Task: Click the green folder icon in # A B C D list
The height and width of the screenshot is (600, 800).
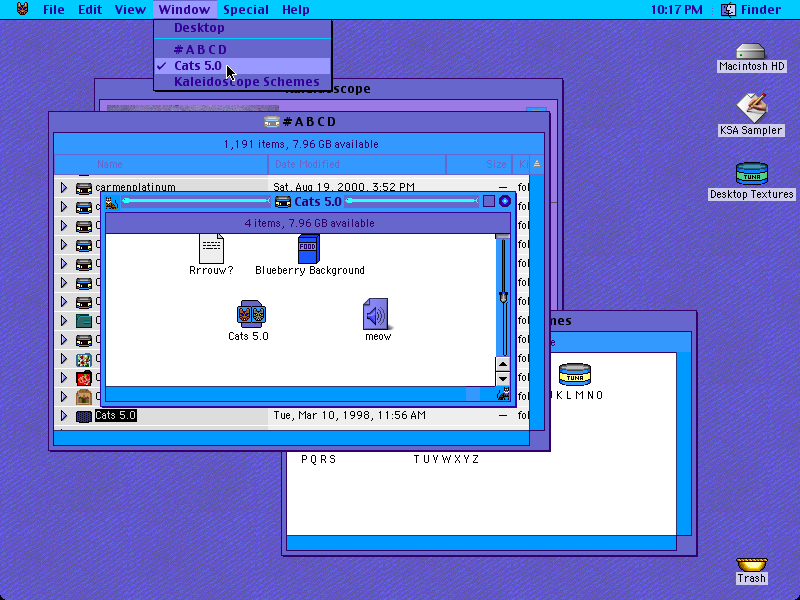Action: click(84, 321)
